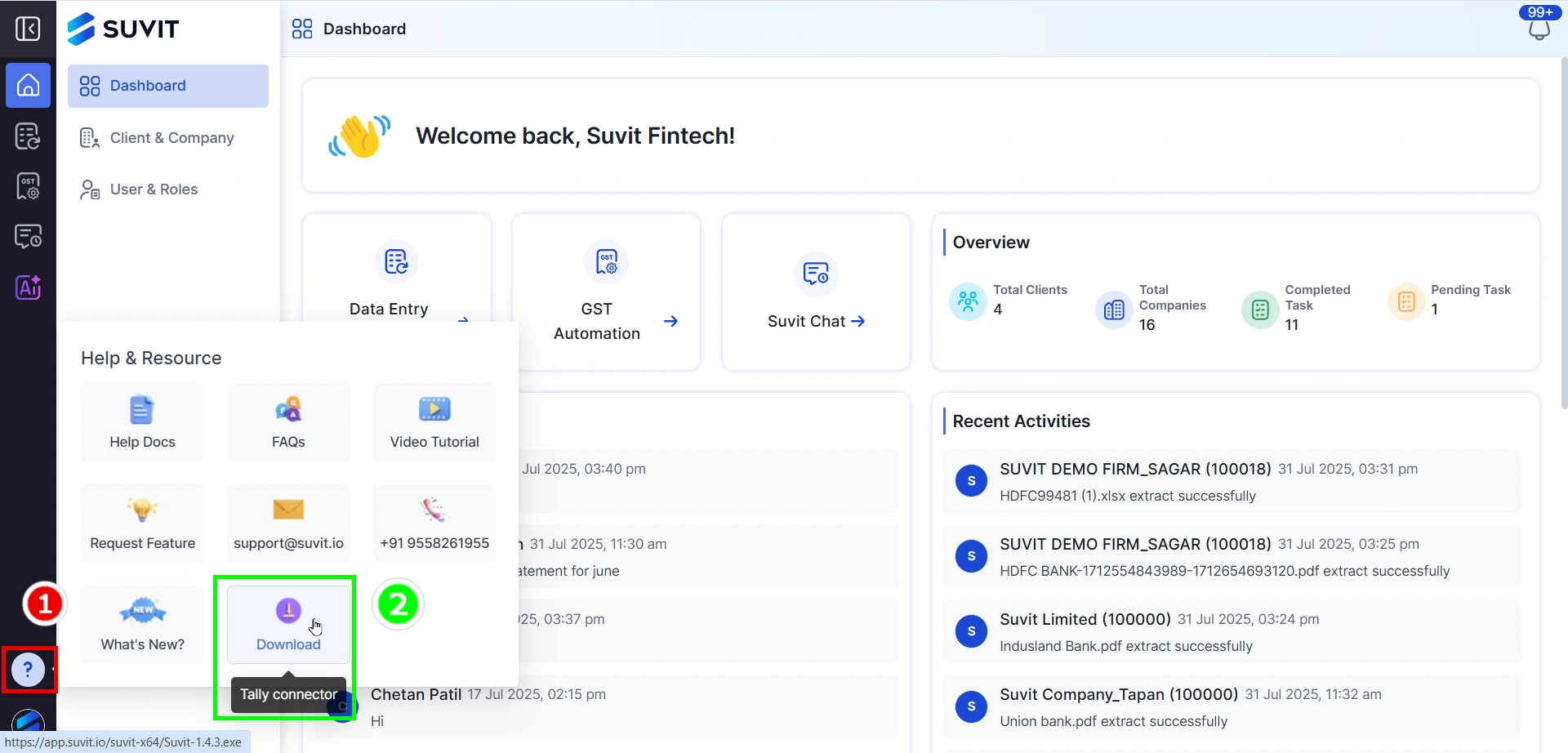
Task: Click the page vertical scrollbar
Action: 1563,245
